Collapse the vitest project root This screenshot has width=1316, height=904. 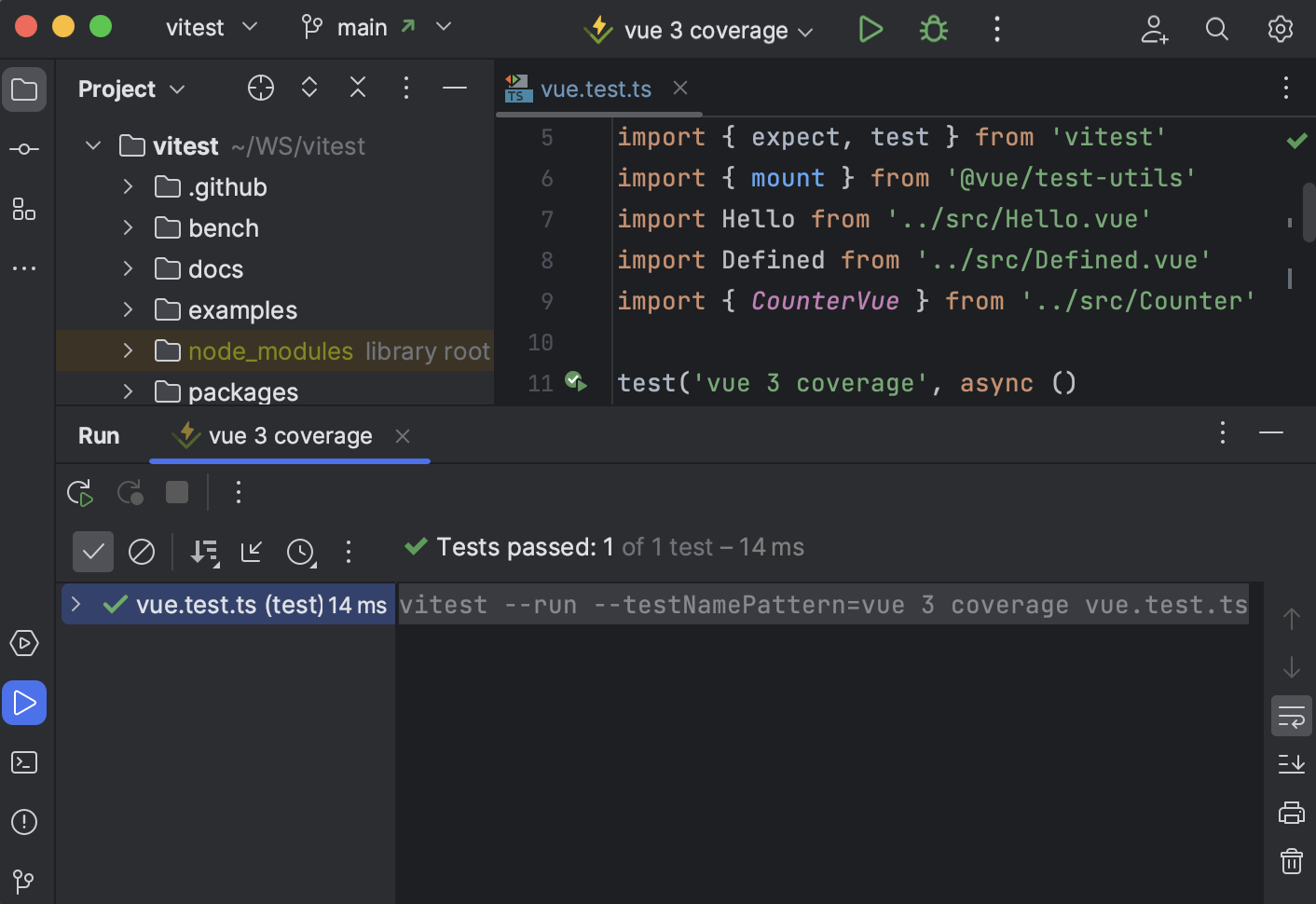point(92,145)
